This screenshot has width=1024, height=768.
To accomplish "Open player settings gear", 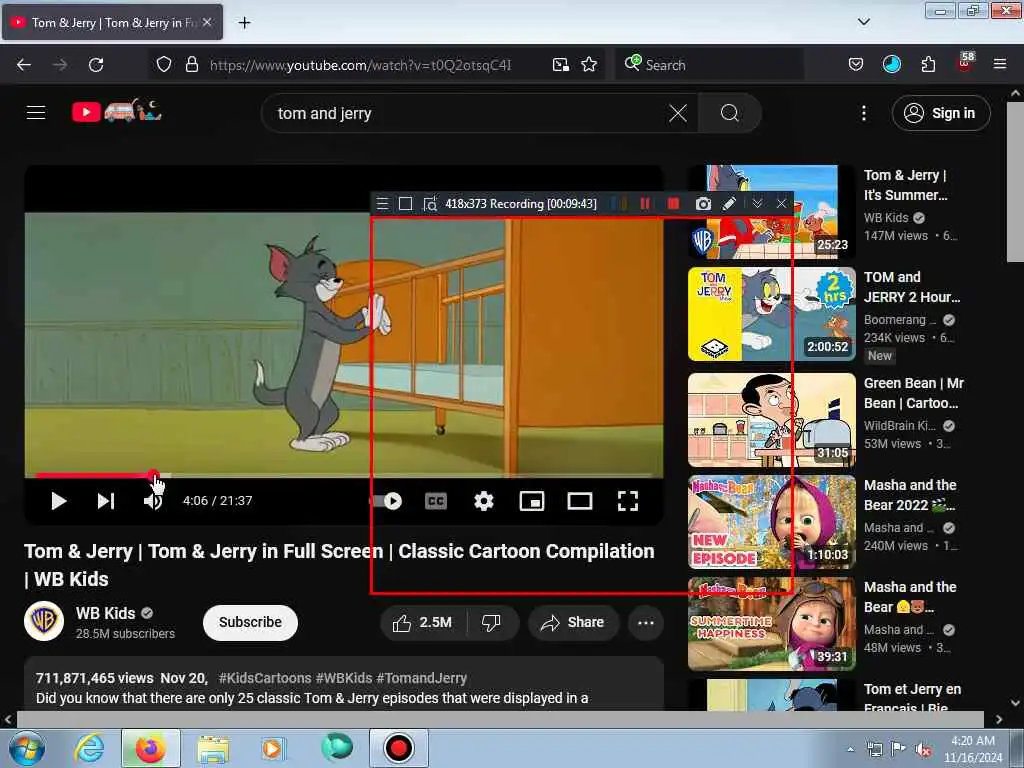I will (483, 501).
